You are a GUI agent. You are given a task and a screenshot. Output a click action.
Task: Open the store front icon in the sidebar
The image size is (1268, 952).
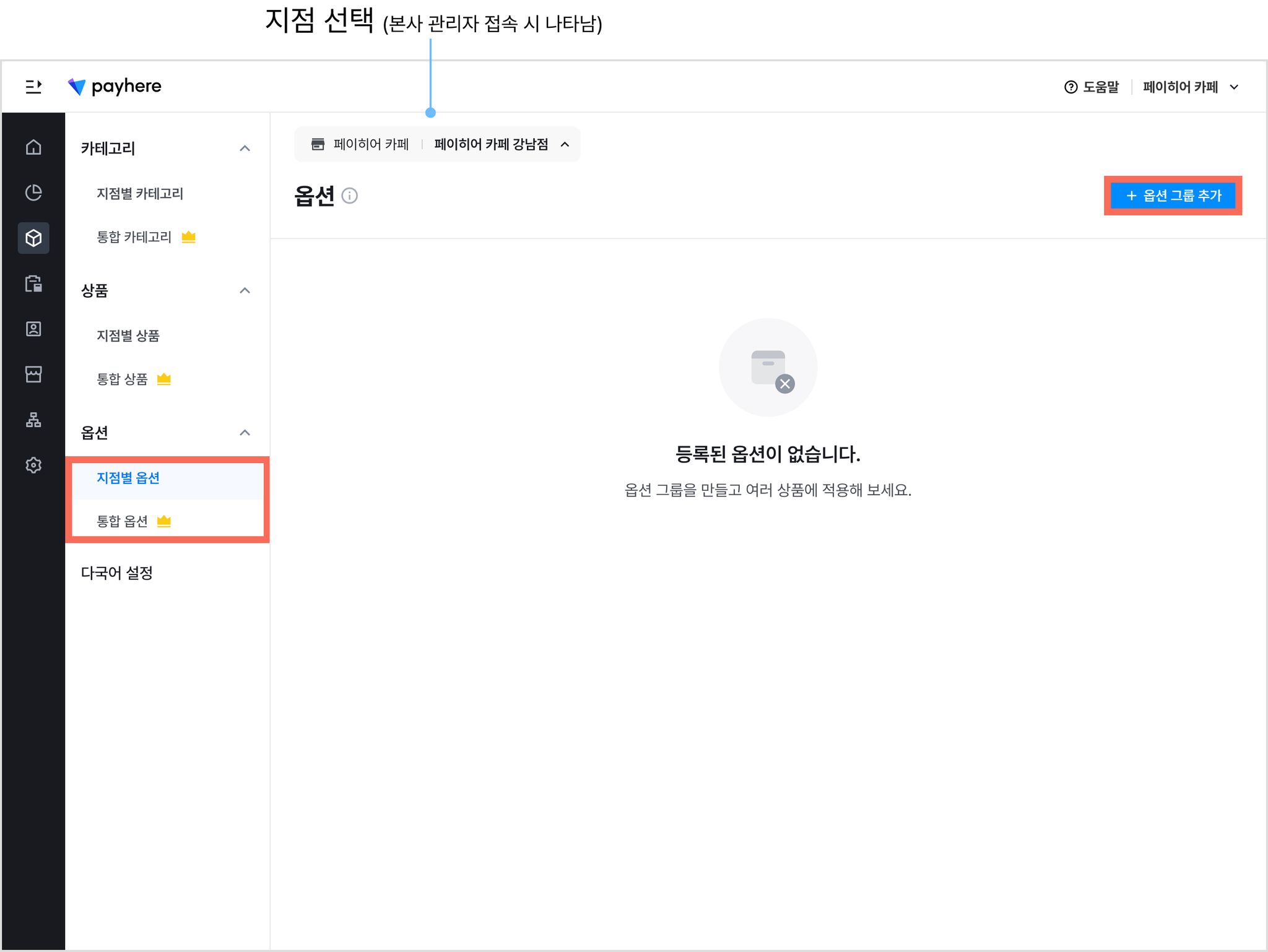point(33,374)
